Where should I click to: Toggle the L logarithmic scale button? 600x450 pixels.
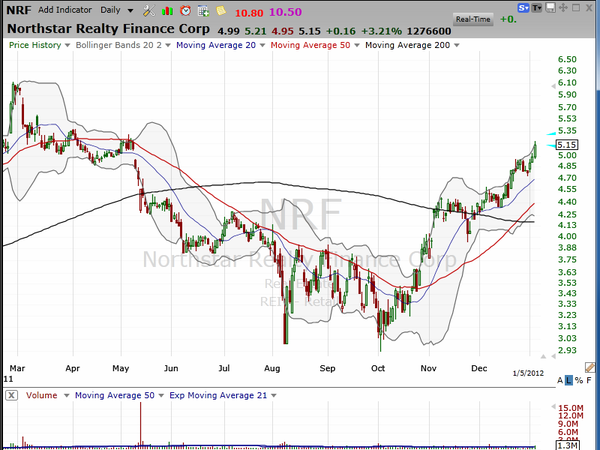point(569,380)
